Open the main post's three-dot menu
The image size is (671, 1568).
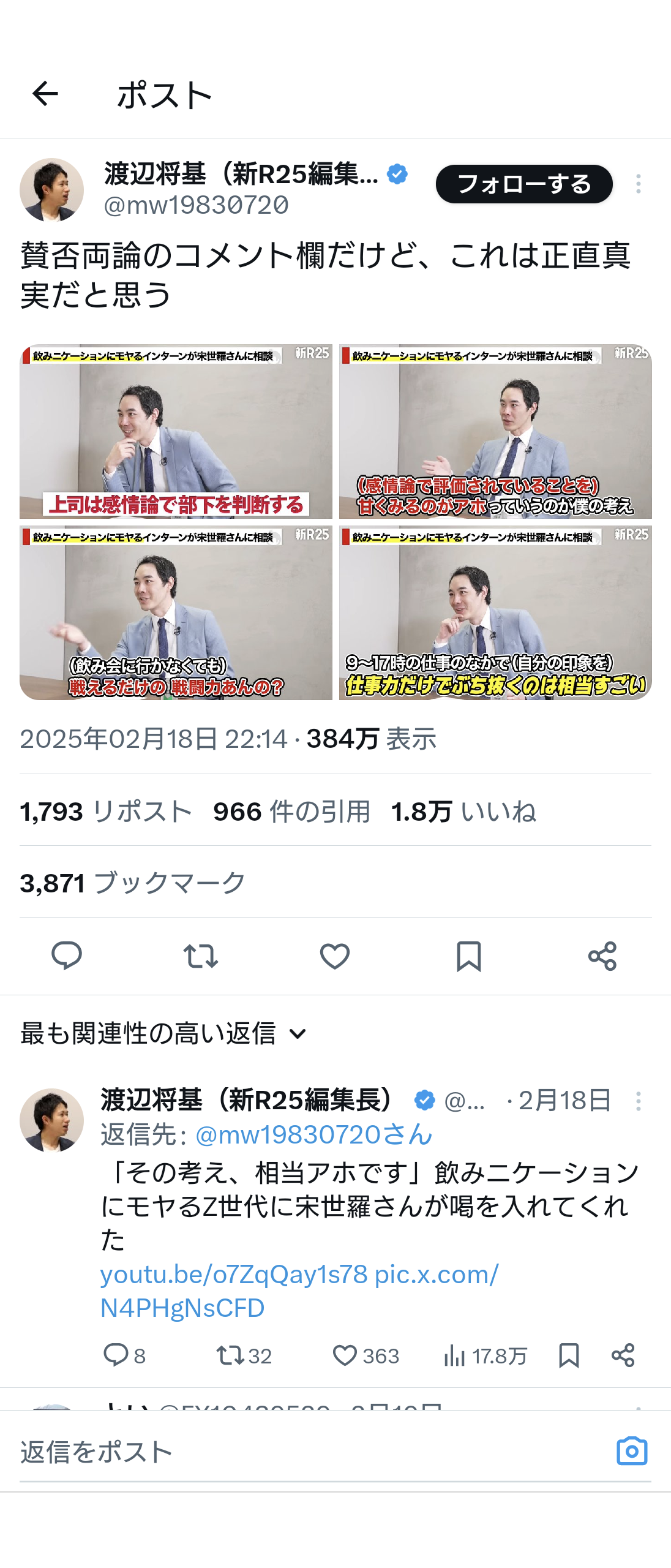[x=638, y=184]
